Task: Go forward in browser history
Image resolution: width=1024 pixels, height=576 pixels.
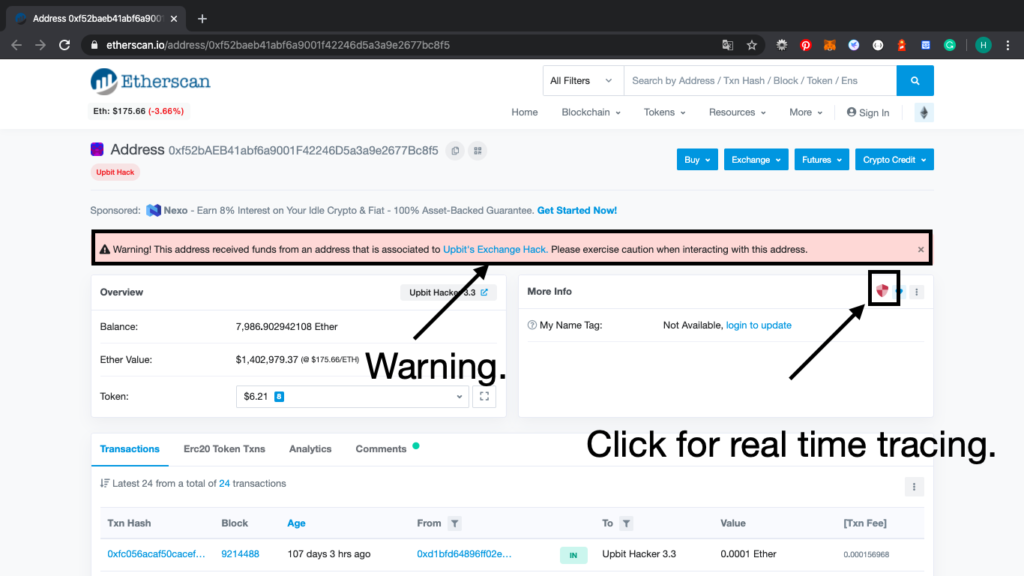Action: pos(40,45)
